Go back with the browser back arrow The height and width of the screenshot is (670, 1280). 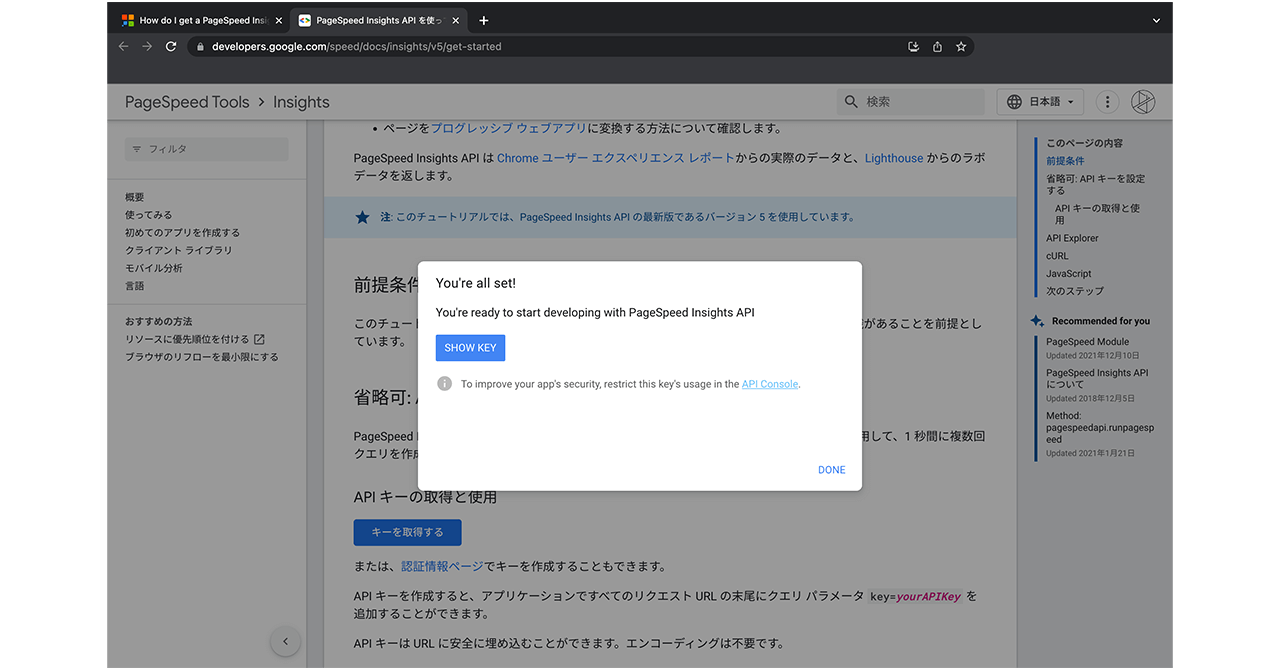124,47
